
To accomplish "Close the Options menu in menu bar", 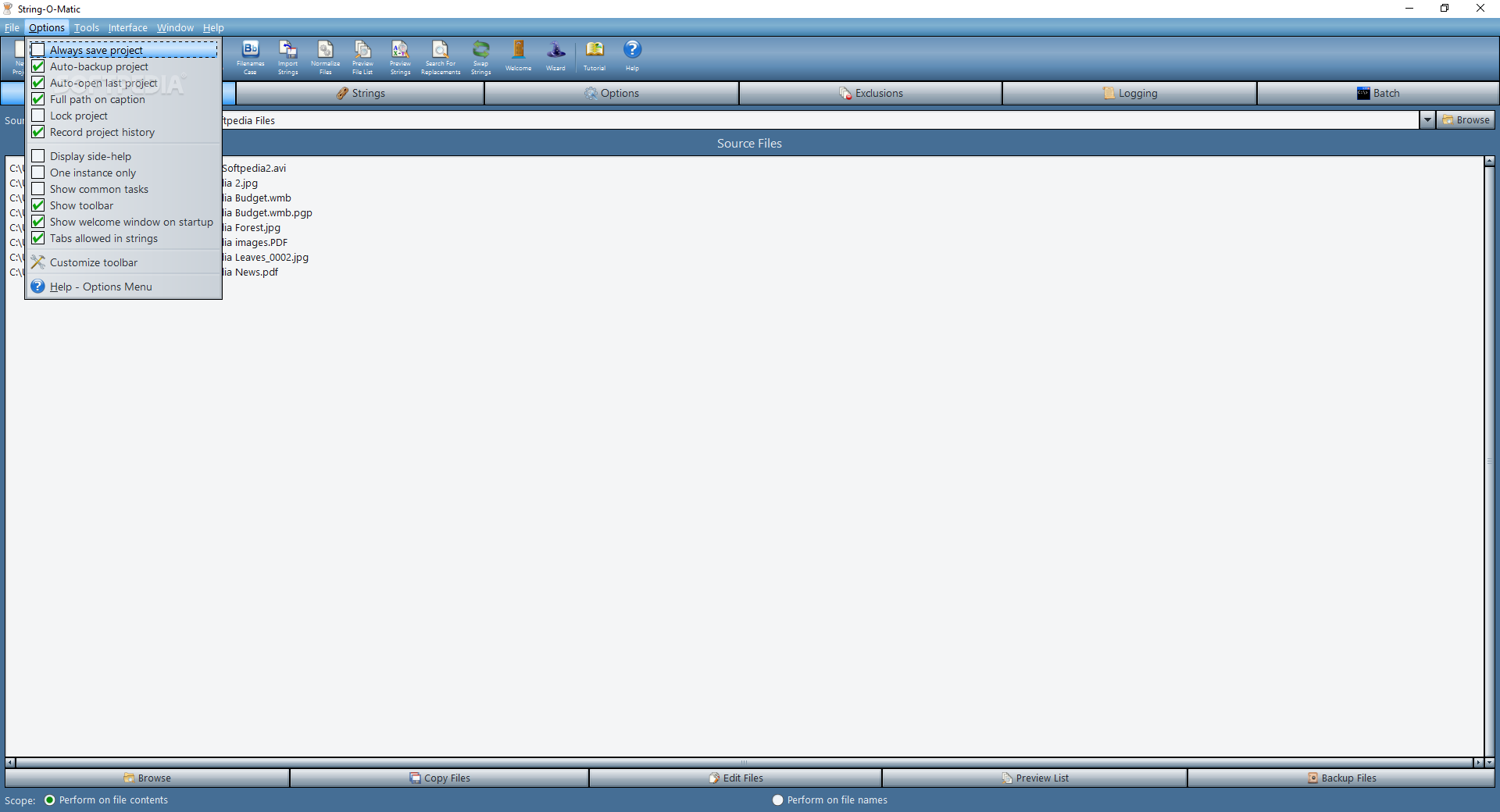I will click(x=47, y=27).
